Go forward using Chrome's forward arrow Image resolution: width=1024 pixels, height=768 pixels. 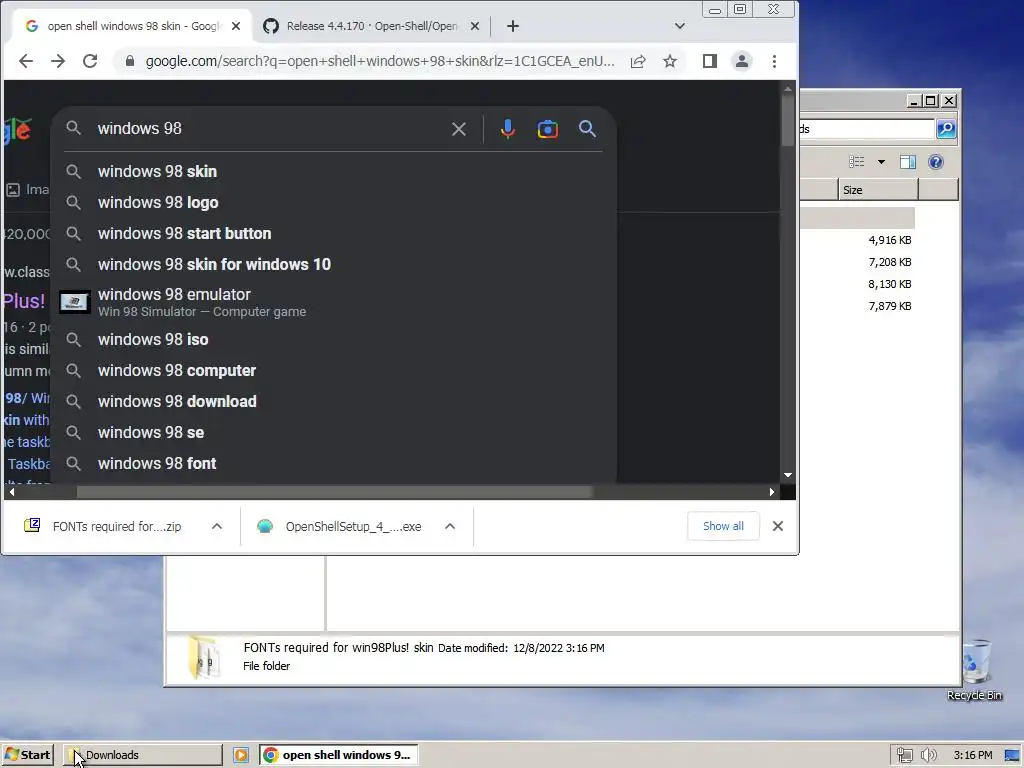[x=58, y=61]
